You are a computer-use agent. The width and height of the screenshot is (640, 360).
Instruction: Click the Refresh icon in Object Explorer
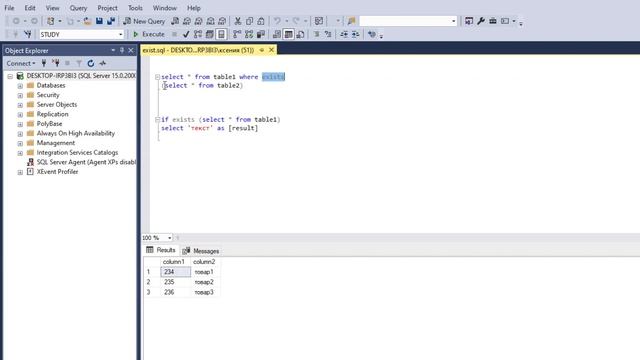pos(91,63)
